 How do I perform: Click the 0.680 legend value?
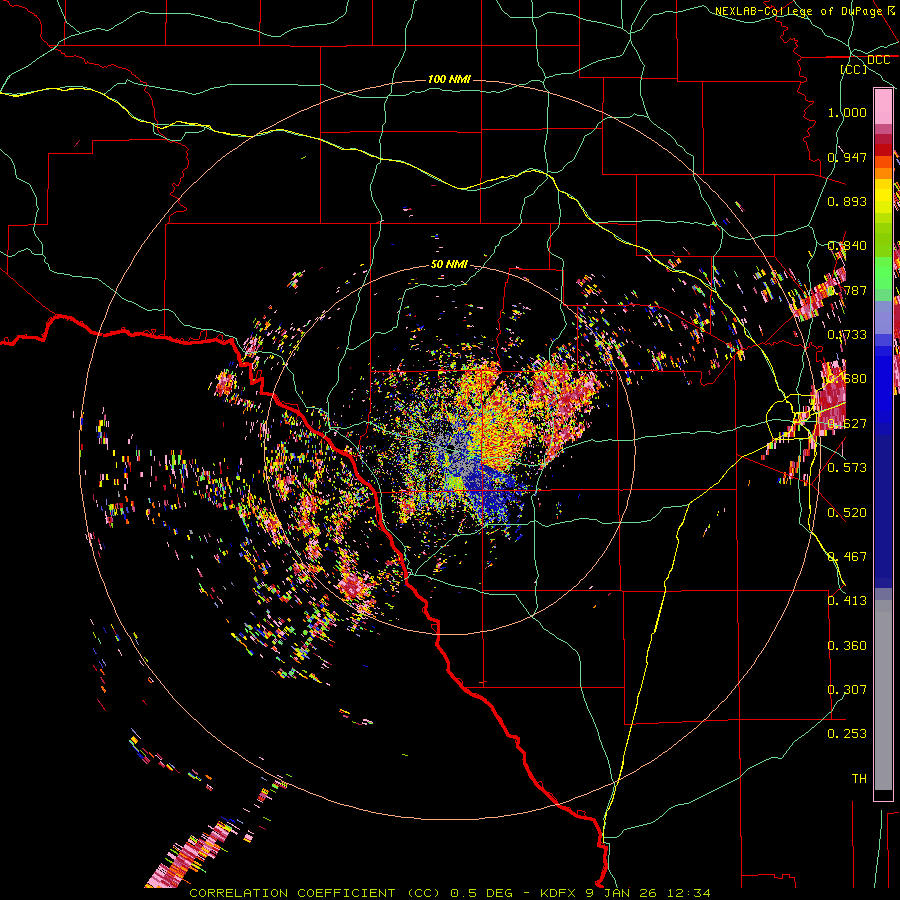847,379
